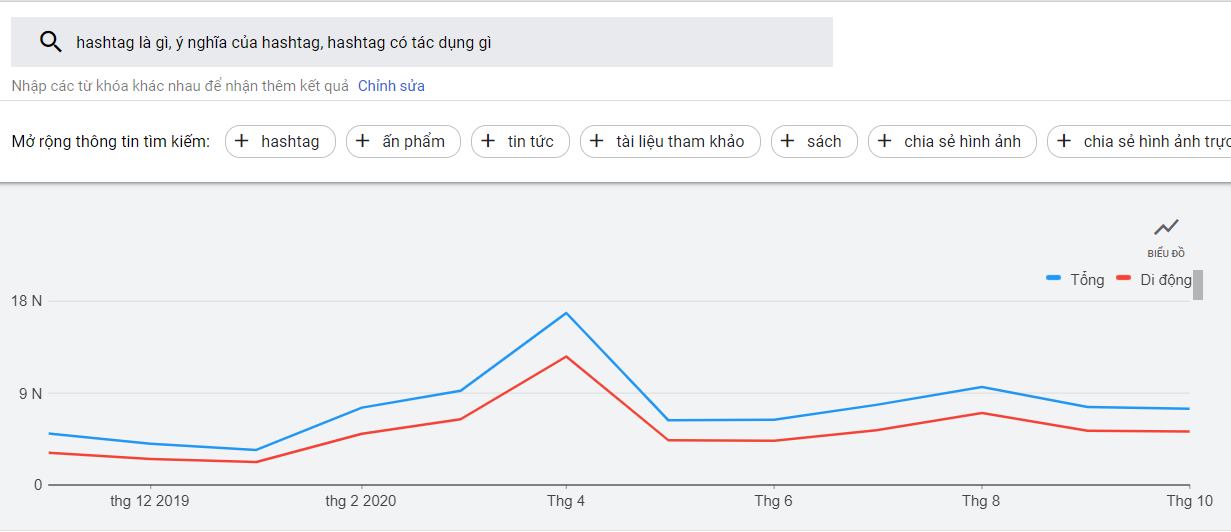Click plus icon on sách chip
Screen dimensions: 1231x532
pyautogui.click(x=788, y=141)
